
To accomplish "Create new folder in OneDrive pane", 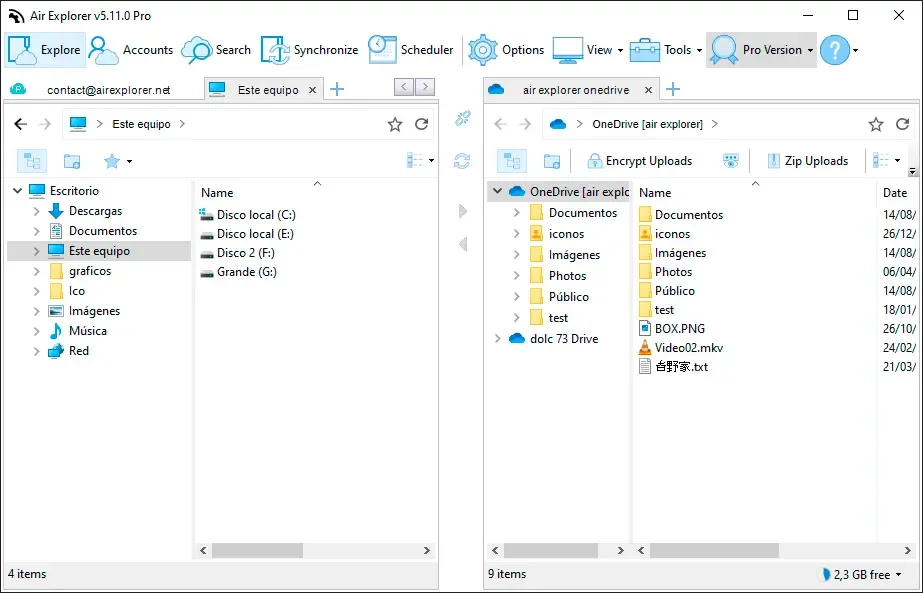I will tap(552, 161).
